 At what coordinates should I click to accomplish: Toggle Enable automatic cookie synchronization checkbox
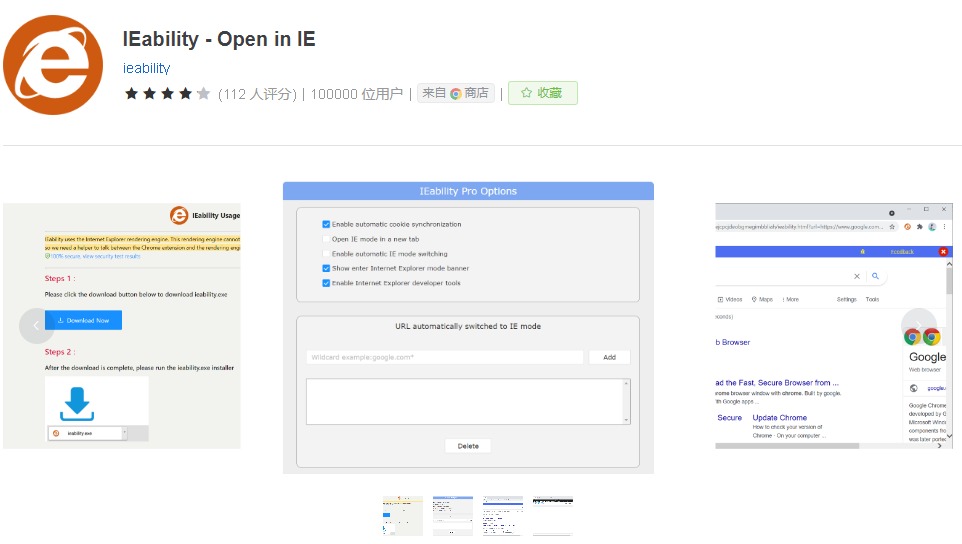[326, 224]
